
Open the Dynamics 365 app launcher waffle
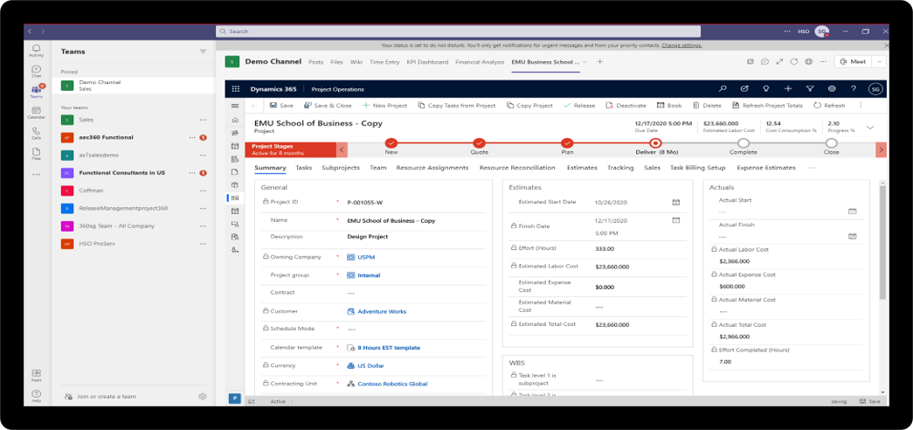point(235,89)
